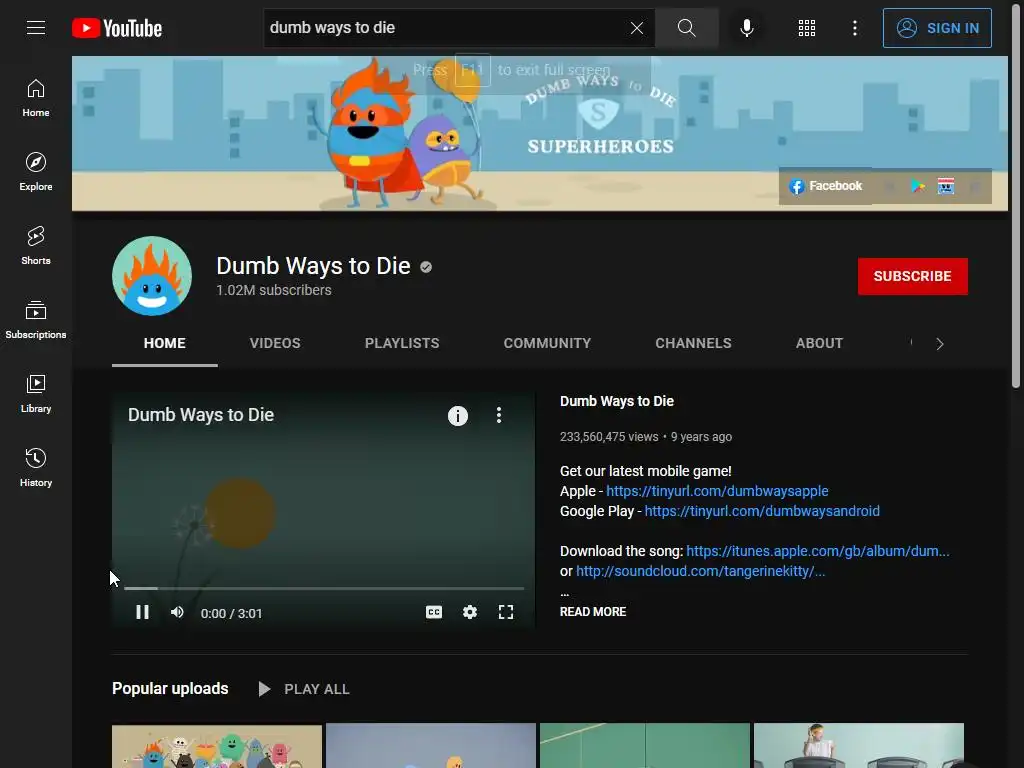Click the Dumb Ways to Die avatar
Image resolution: width=1024 pixels, height=768 pixels.
pyautogui.click(x=152, y=276)
